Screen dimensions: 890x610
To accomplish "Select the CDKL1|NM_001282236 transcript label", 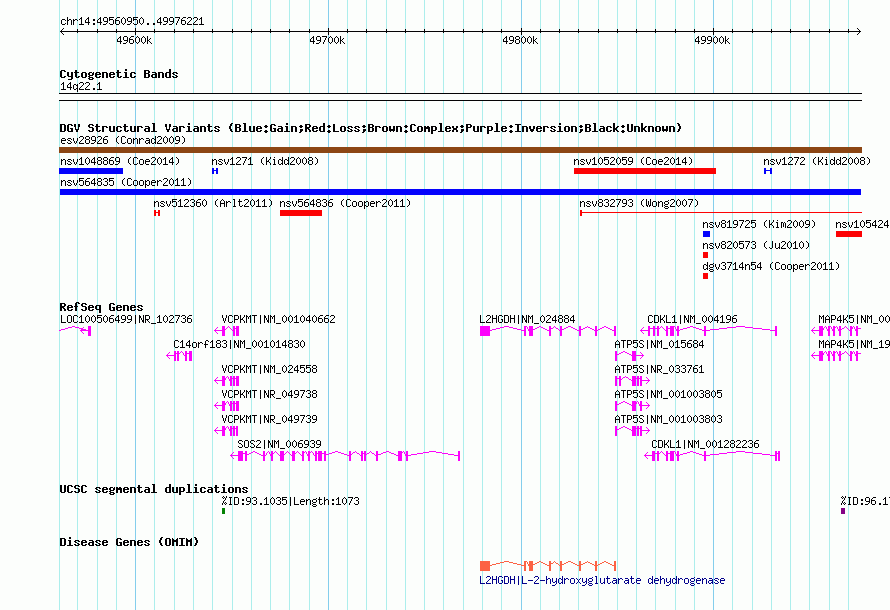I will pos(705,444).
